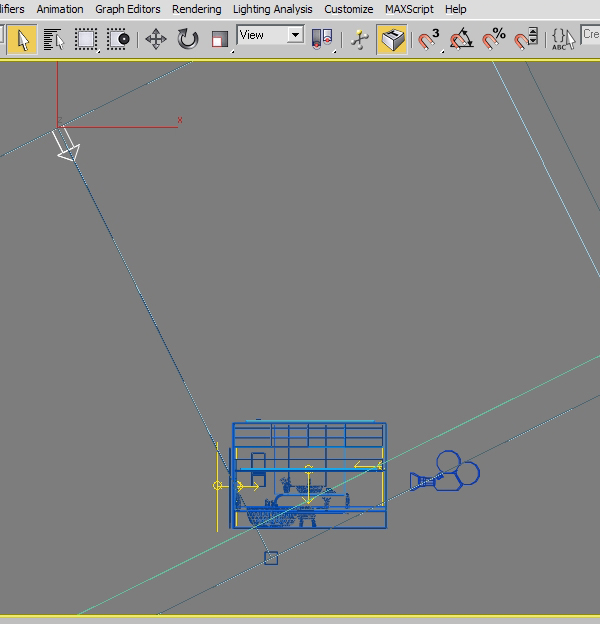The height and width of the screenshot is (624, 600).
Task: Toggle the Spinner Snap magnet
Action: (x=526, y=39)
